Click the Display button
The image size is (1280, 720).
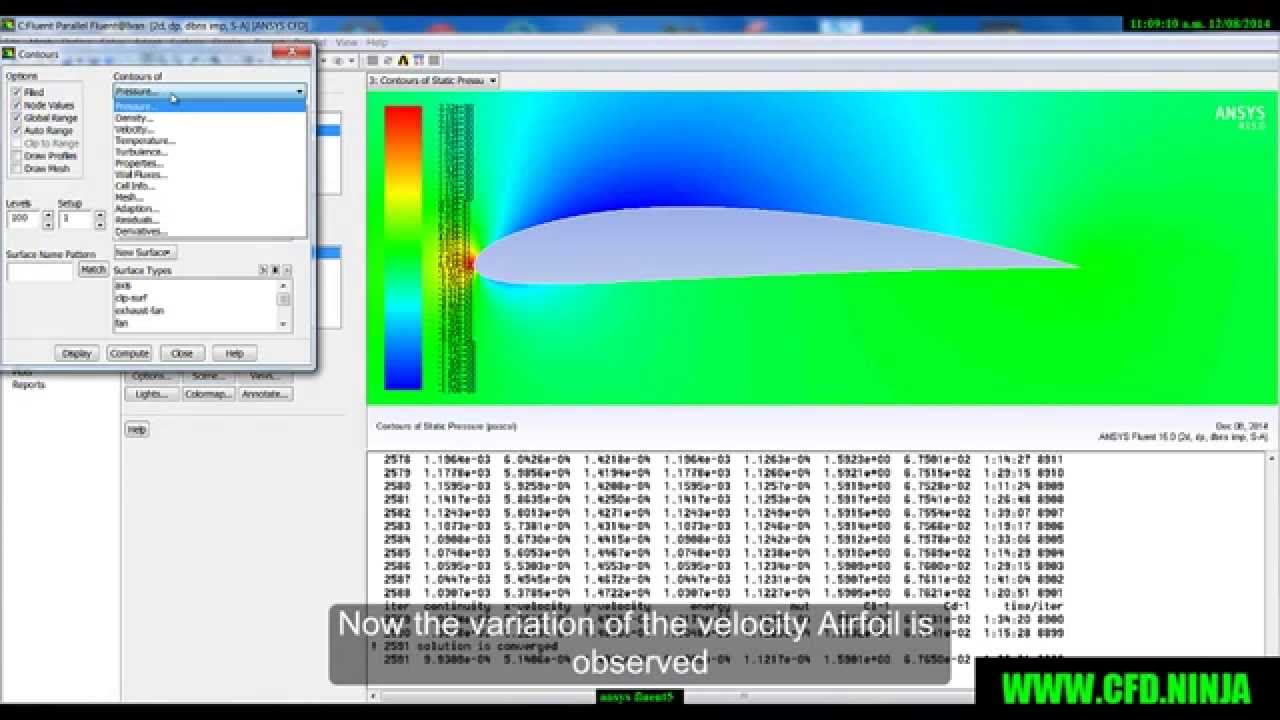tap(77, 353)
